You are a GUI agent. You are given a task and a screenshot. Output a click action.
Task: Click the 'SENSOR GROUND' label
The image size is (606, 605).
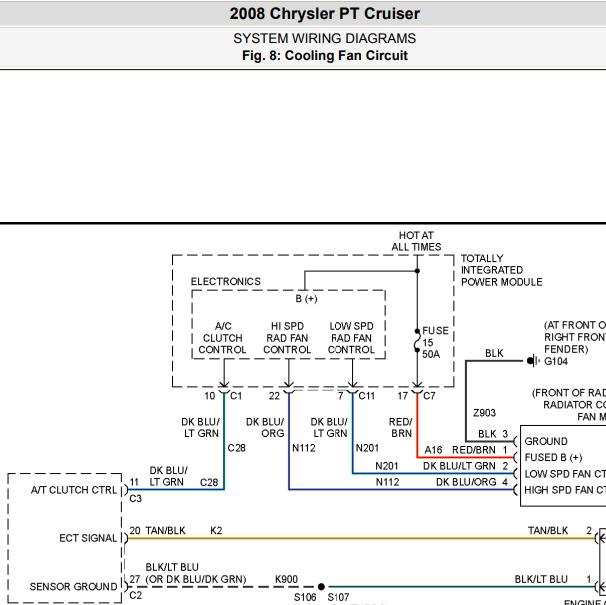(73, 586)
